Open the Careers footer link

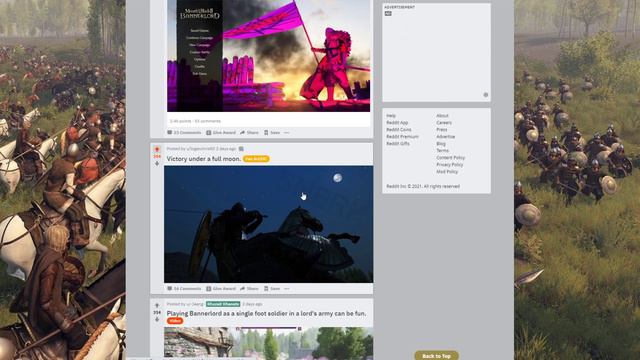click(444, 122)
